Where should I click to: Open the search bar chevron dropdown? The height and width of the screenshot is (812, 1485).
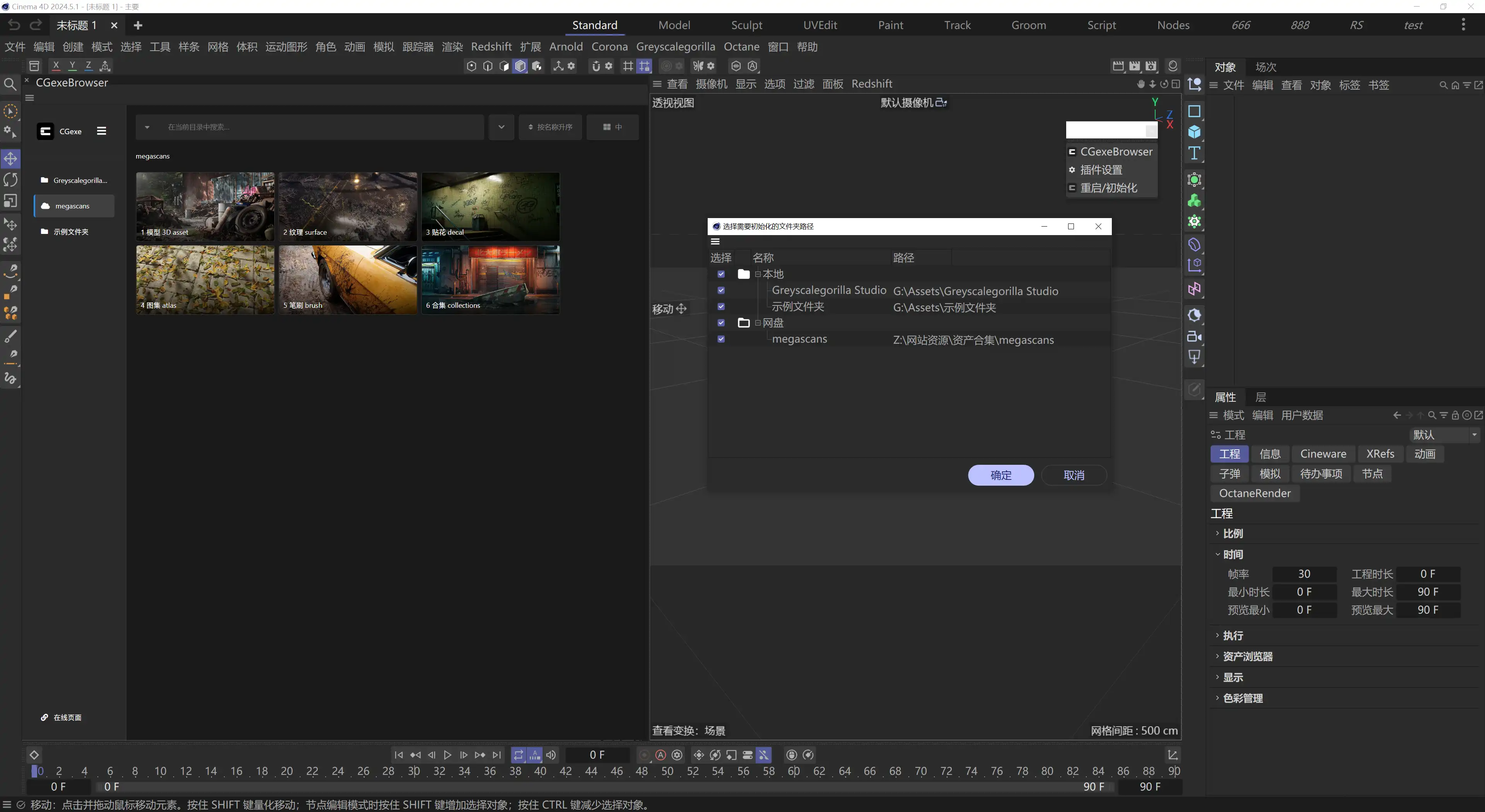point(501,127)
